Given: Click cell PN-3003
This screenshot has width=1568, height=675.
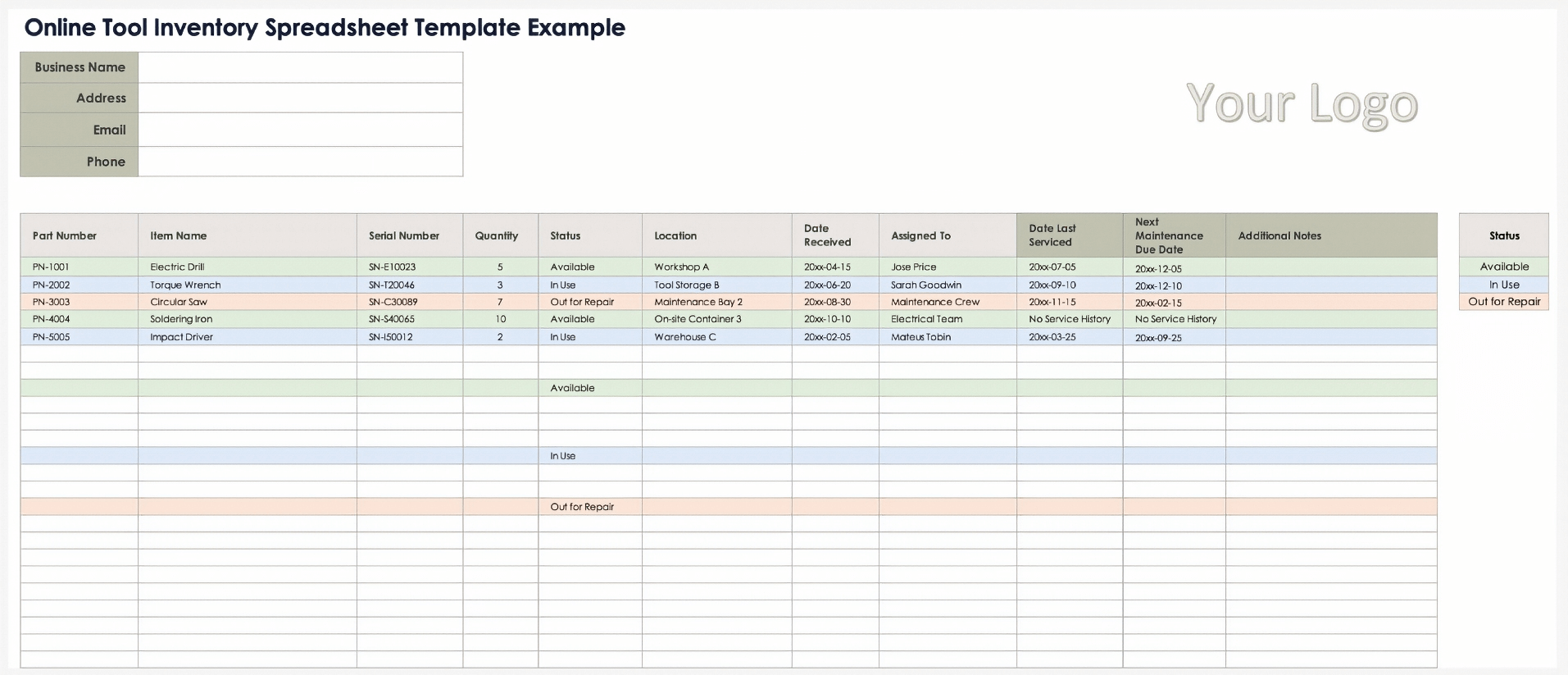Looking at the screenshot, I should pos(80,302).
